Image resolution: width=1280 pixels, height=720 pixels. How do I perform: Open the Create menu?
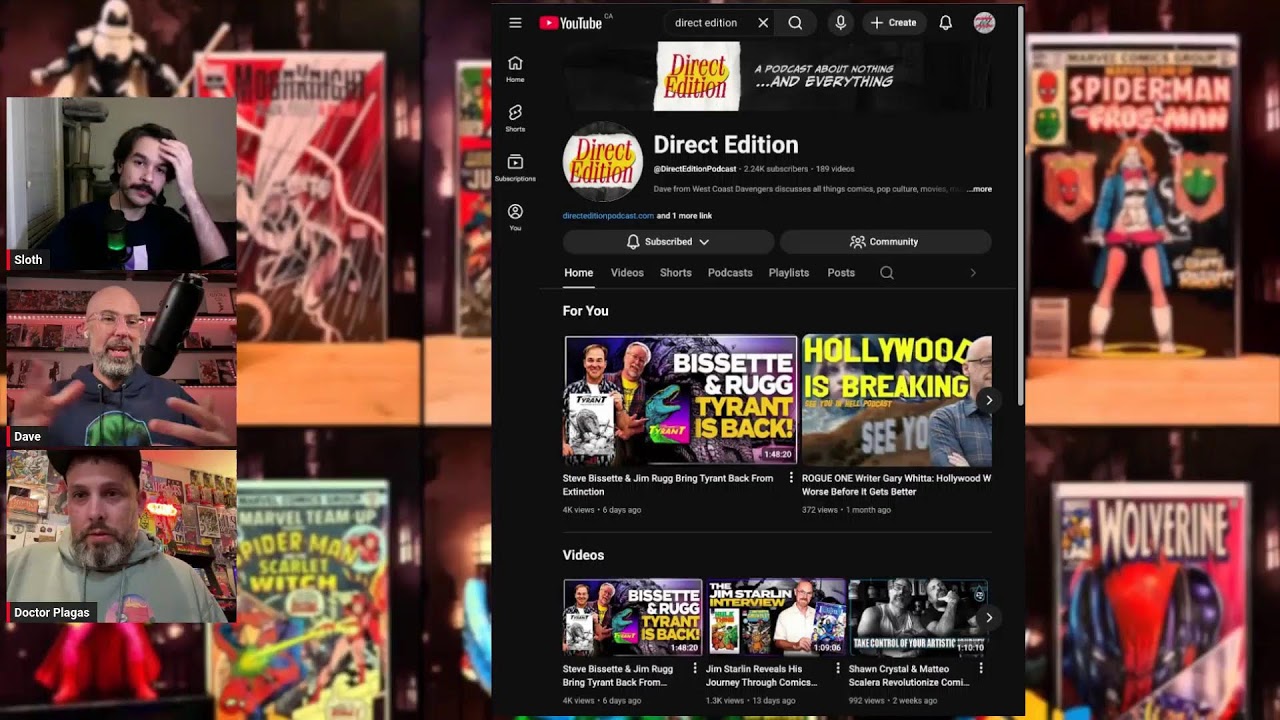[893, 23]
